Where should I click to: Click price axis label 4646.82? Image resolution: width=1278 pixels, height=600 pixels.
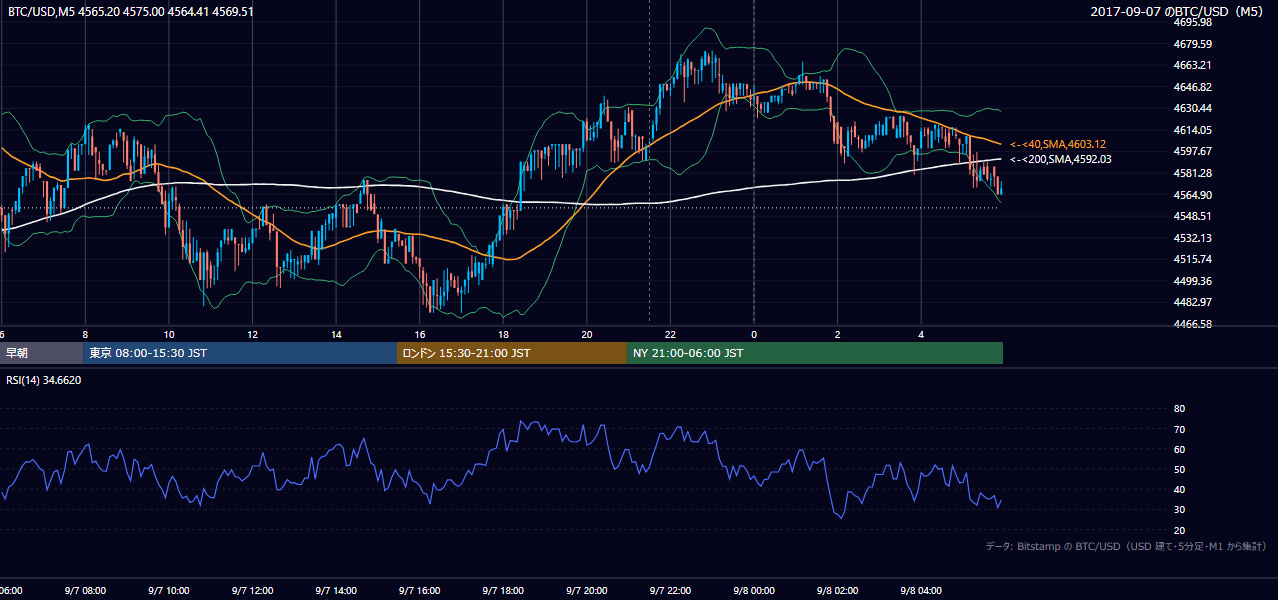[x=1192, y=87]
